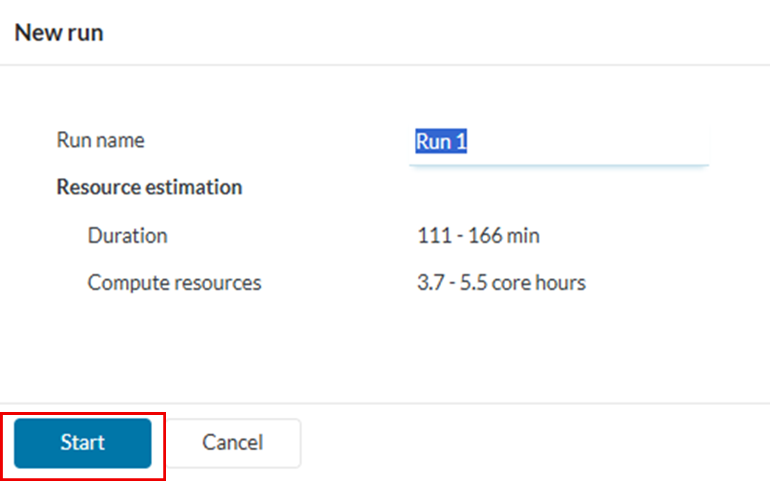The height and width of the screenshot is (481, 770).
Task: Click the "111 - 166 min" duration value
Action: click(478, 236)
